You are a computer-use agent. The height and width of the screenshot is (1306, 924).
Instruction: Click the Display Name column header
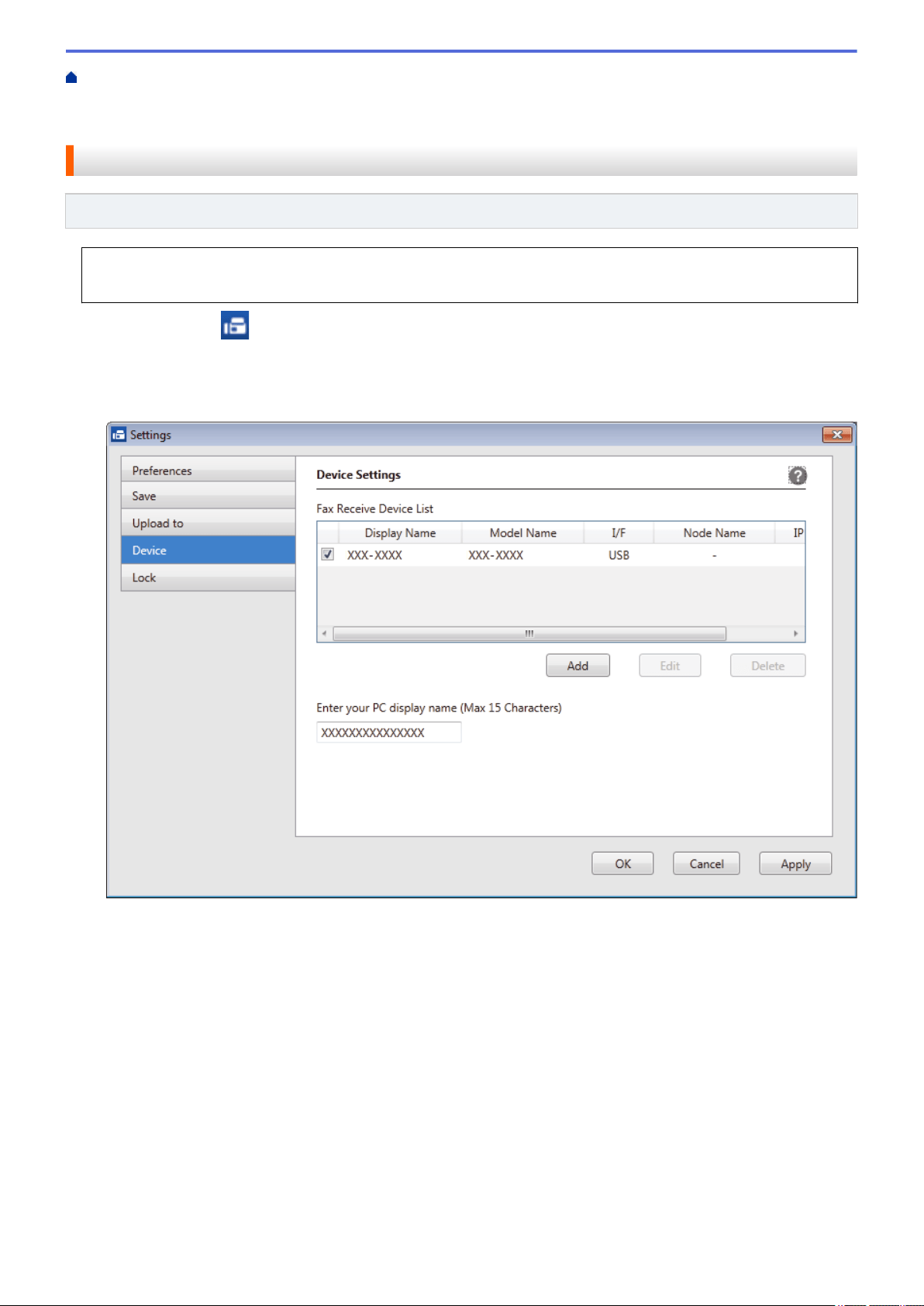(400, 533)
